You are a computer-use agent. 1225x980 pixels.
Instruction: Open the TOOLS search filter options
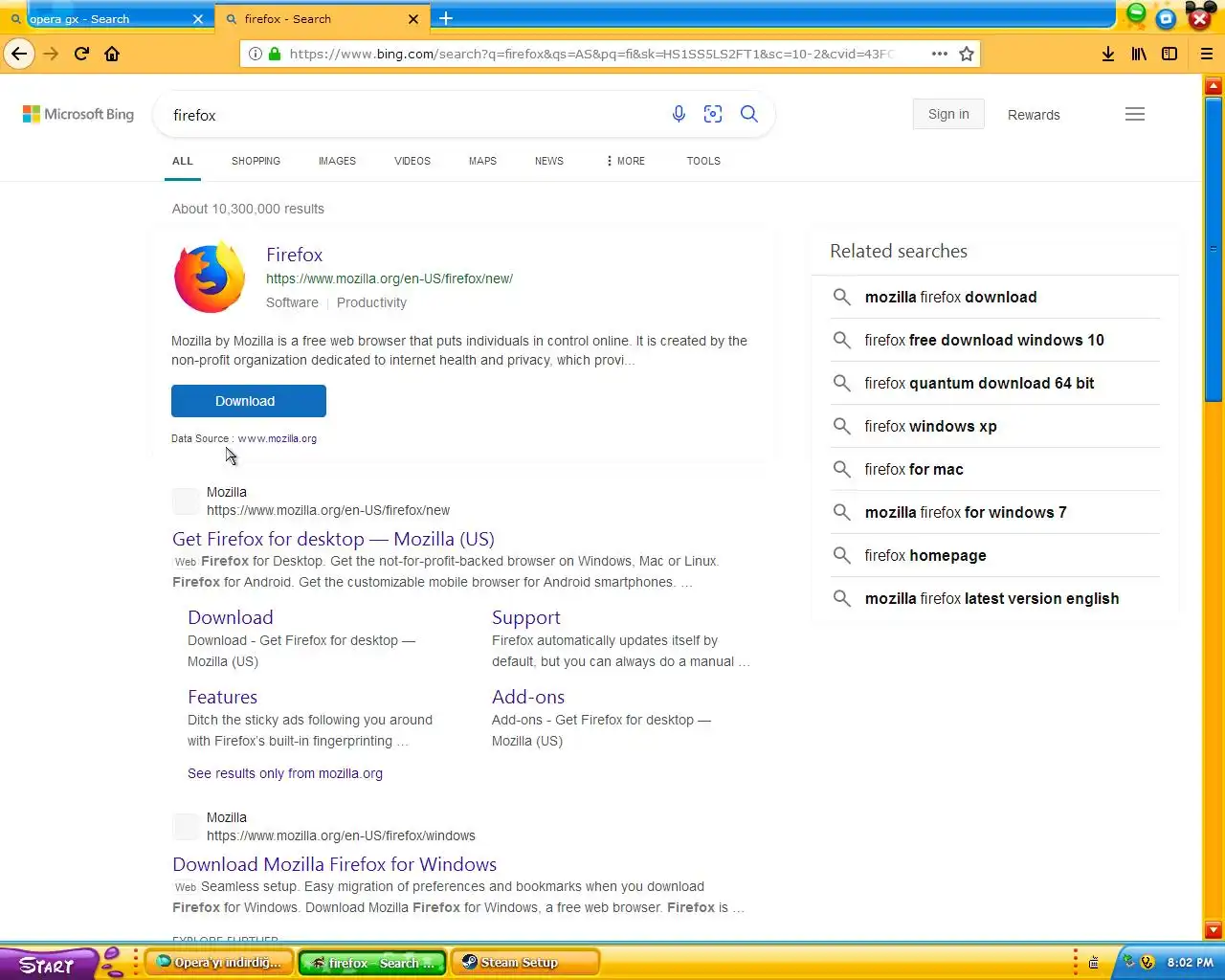point(703,161)
